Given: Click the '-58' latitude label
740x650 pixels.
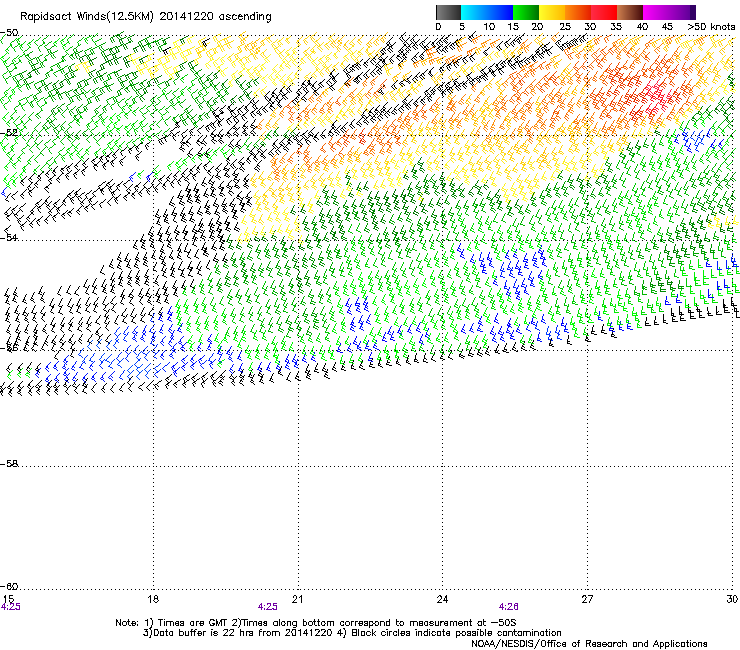Looking at the screenshot, I should click(x=9, y=464).
